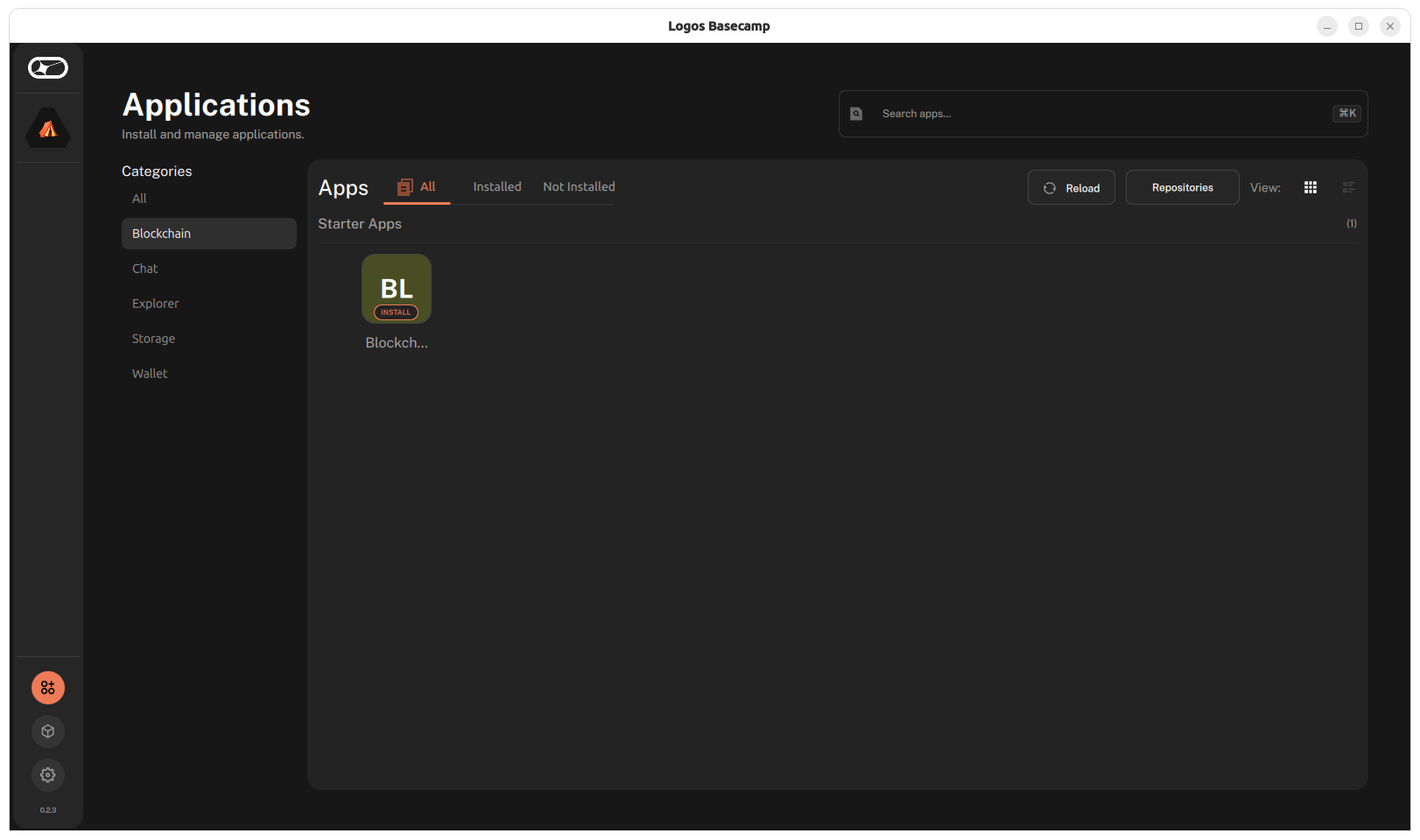1420x840 pixels.
Task: Click the search magnifier icon
Action: click(856, 114)
